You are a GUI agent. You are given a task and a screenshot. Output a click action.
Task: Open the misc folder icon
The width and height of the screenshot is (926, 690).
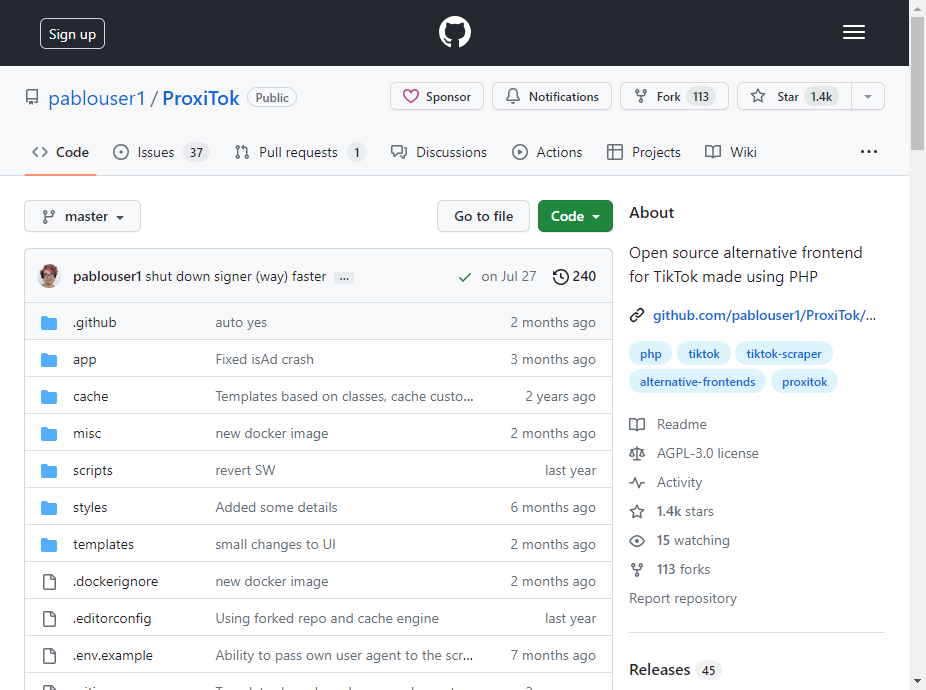(x=49, y=434)
